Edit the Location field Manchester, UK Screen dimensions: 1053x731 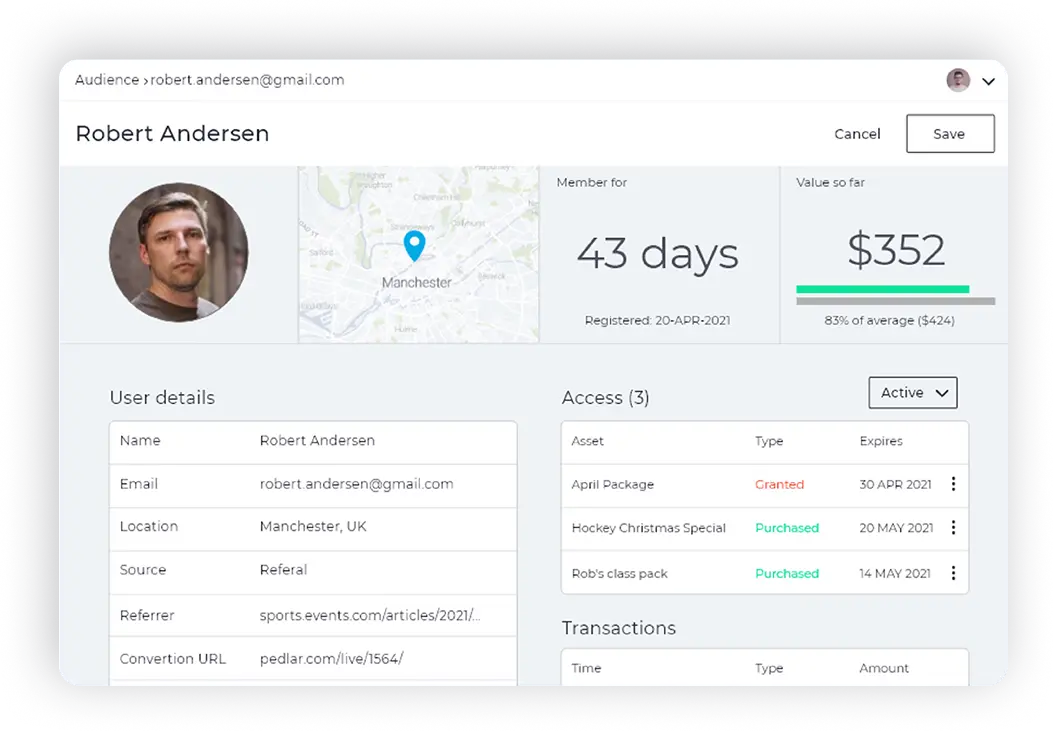[x=313, y=527]
